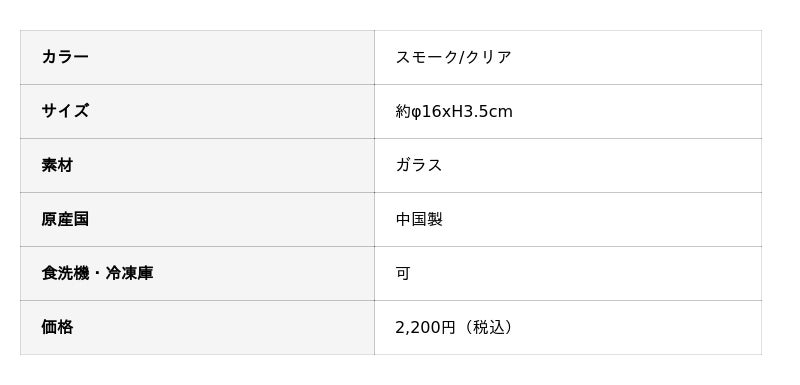Screen dimensions: 800x385
Task: Select the 約φ16xH3.5cm size text
Action: (x=454, y=111)
